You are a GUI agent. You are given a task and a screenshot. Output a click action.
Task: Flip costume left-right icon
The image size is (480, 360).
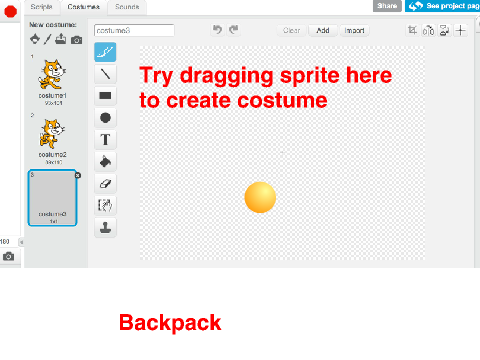click(428, 30)
